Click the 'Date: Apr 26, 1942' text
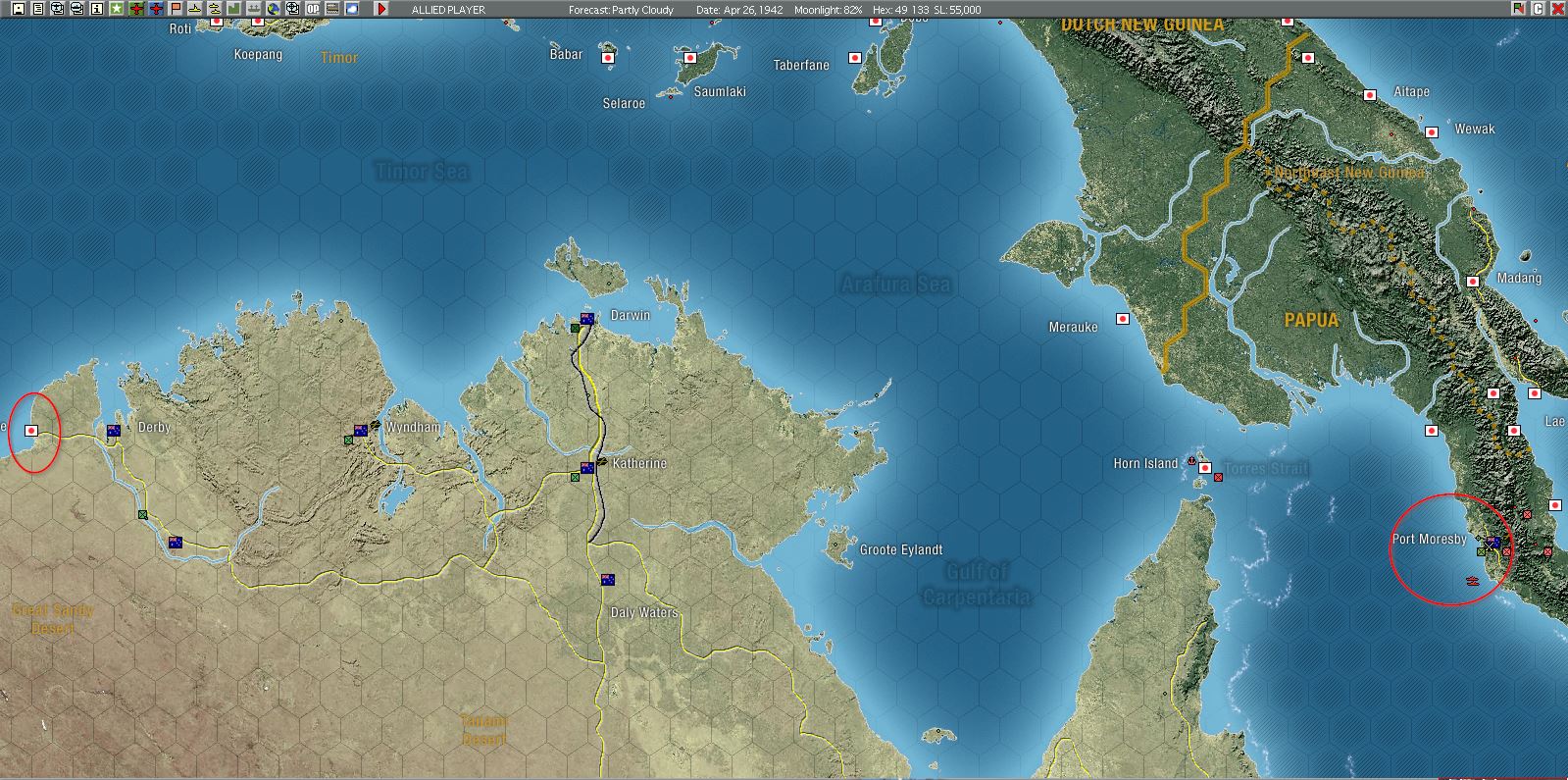Screen dimensions: 1568x780 (x=738, y=10)
